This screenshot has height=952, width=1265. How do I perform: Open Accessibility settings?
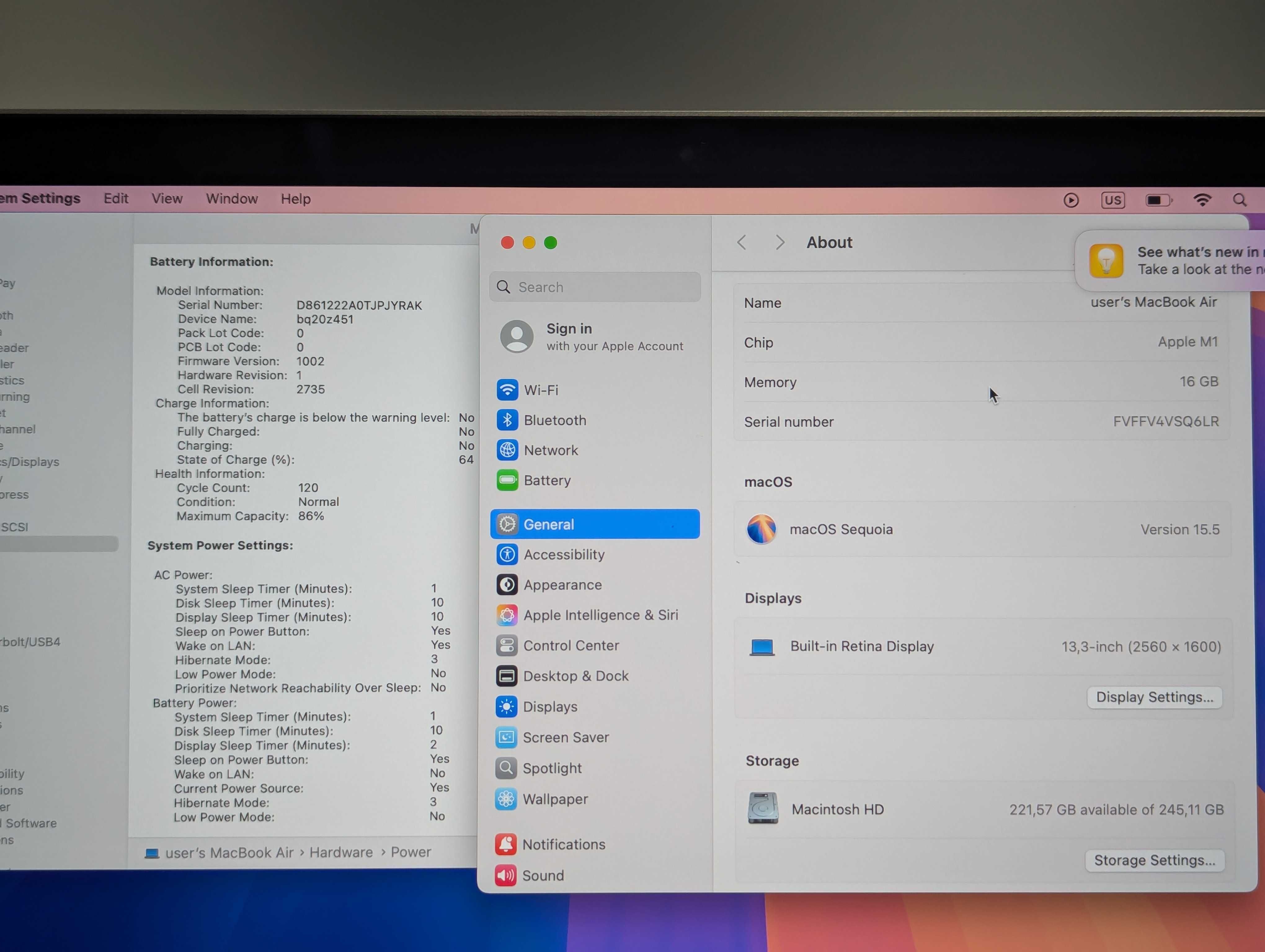coord(595,554)
